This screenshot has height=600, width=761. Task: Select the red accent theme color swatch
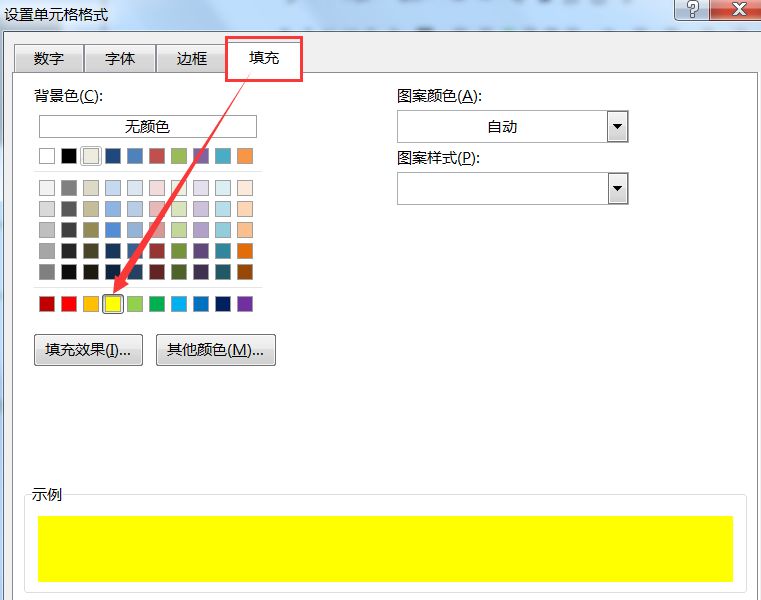click(x=157, y=156)
